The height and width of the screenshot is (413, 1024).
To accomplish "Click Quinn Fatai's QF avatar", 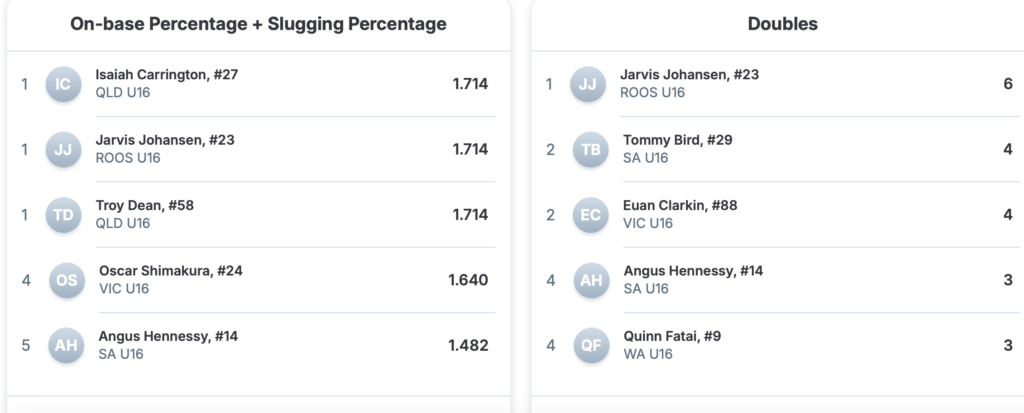I will coord(590,345).
